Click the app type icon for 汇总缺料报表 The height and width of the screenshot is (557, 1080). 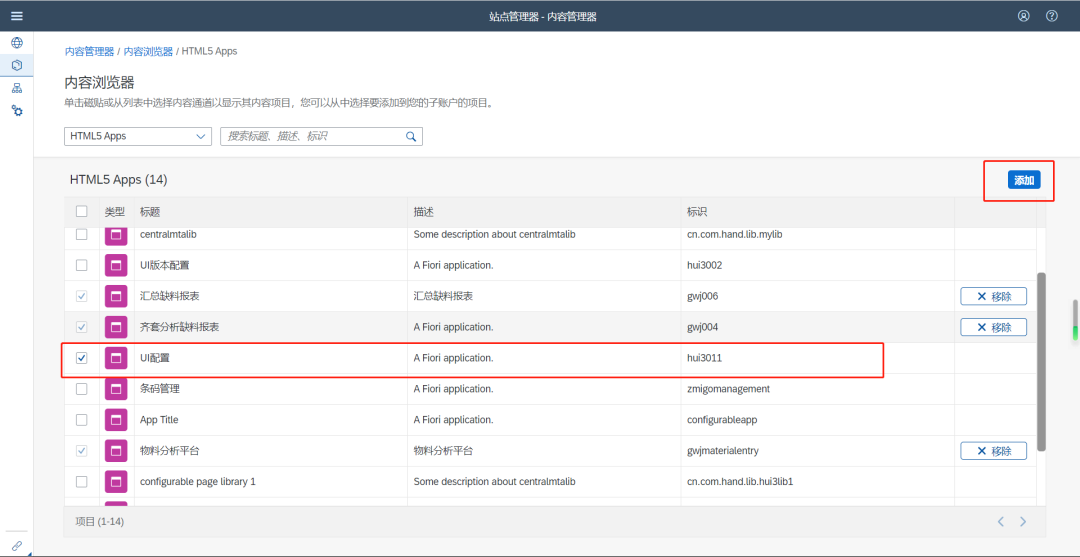click(x=116, y=296)
